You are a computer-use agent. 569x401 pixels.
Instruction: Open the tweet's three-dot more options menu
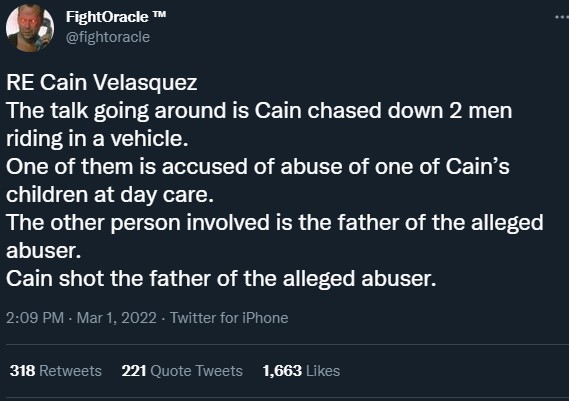click(x=562, y=17)
